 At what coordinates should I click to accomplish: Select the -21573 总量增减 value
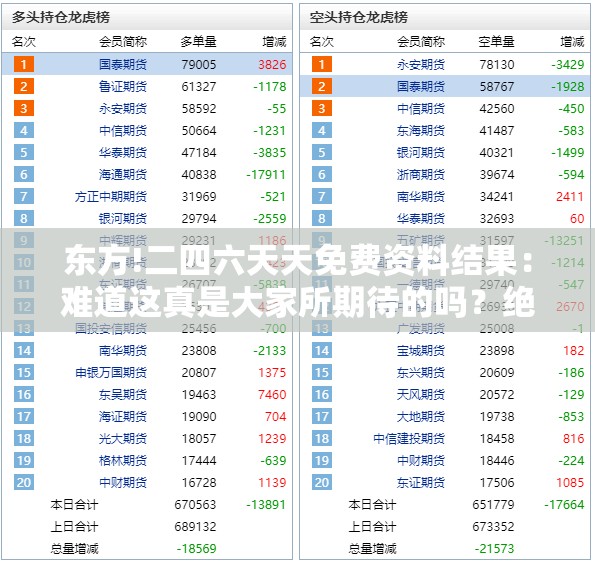pos(494,548)
